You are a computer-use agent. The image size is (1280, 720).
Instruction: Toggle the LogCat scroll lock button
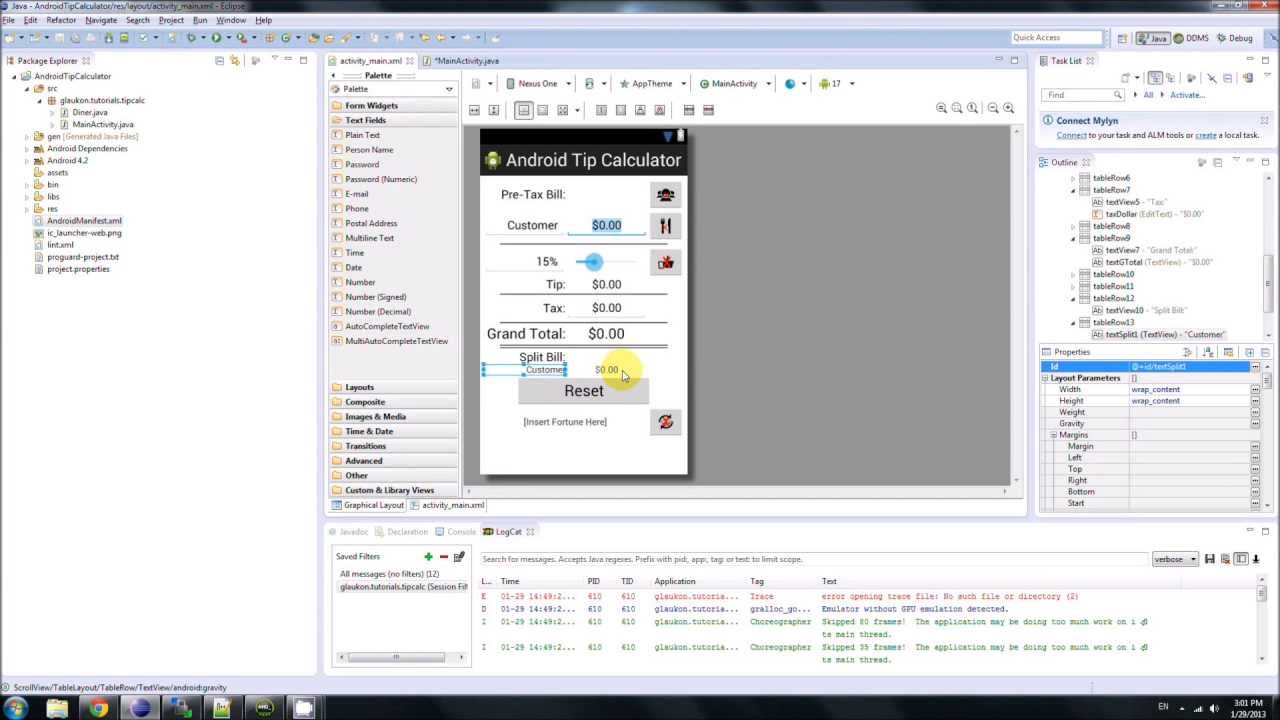click(x=1257, y=559)
